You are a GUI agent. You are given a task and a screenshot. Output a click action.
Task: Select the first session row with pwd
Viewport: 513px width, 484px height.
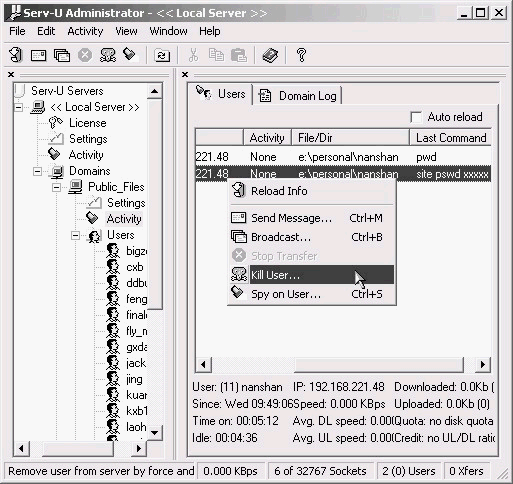(x=343, y=157)
